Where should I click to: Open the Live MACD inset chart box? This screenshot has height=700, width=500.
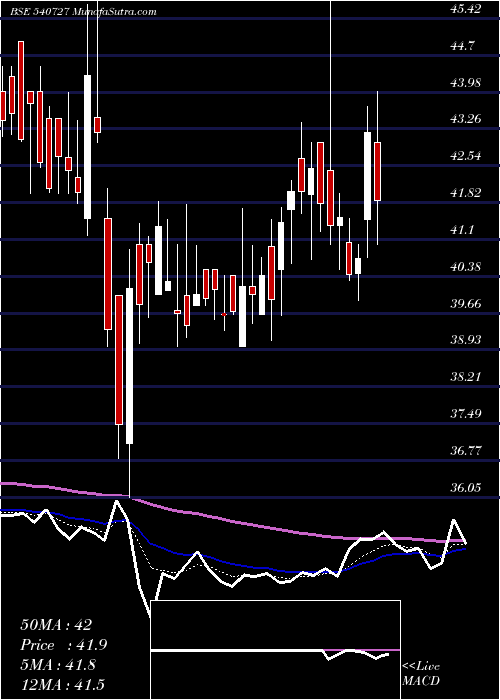click(275, 650)
